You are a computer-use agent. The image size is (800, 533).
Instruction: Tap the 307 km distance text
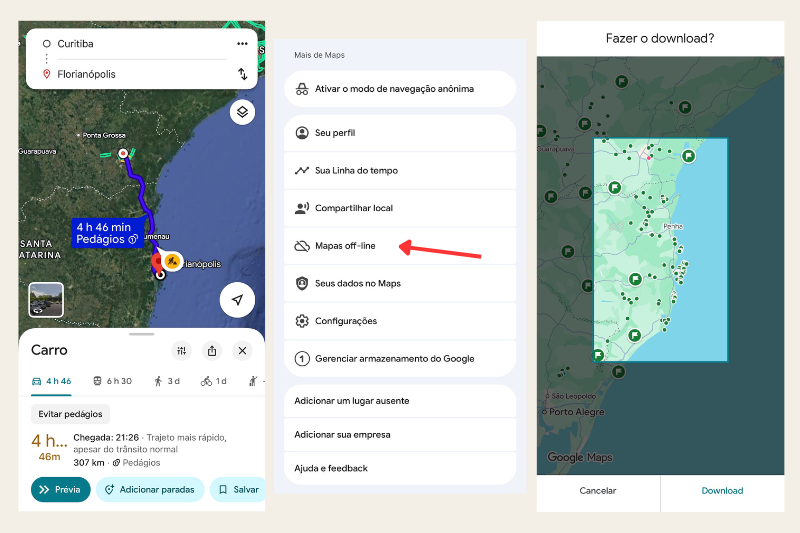89,463
